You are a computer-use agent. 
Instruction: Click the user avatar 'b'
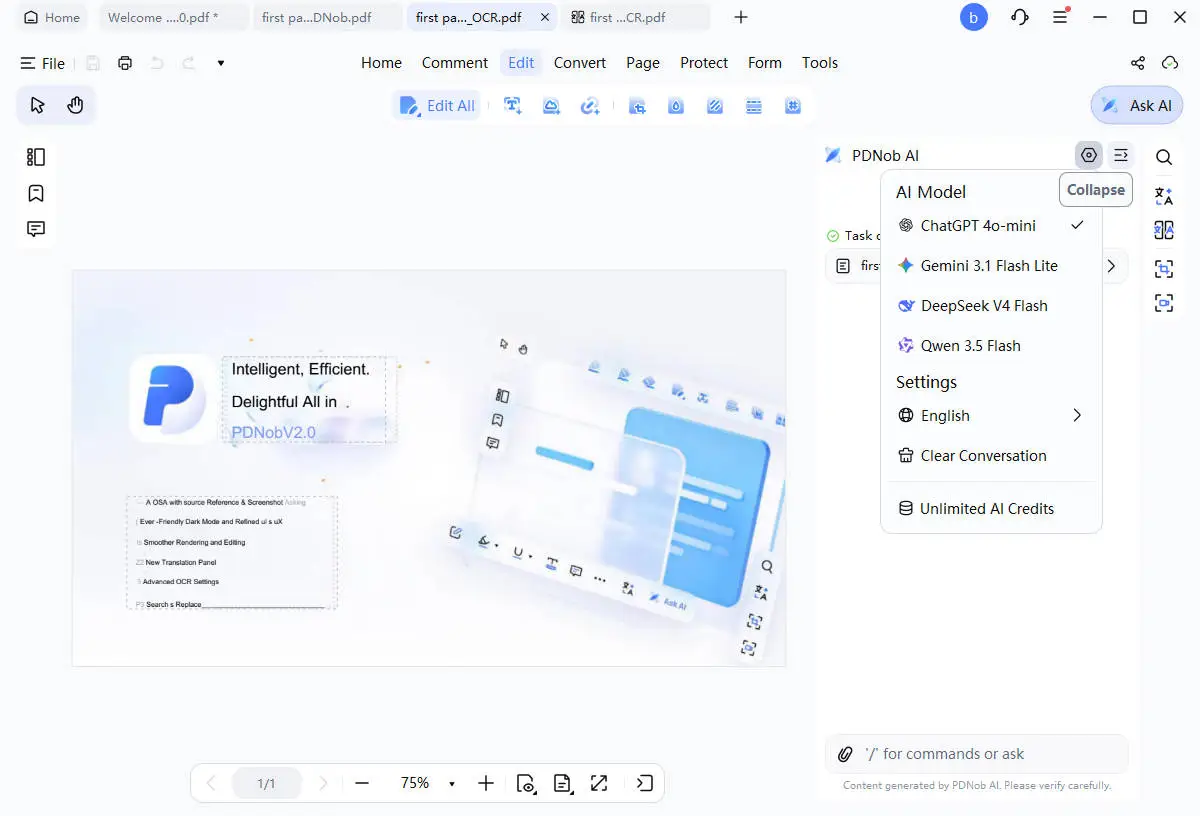[x=974, y=17]
